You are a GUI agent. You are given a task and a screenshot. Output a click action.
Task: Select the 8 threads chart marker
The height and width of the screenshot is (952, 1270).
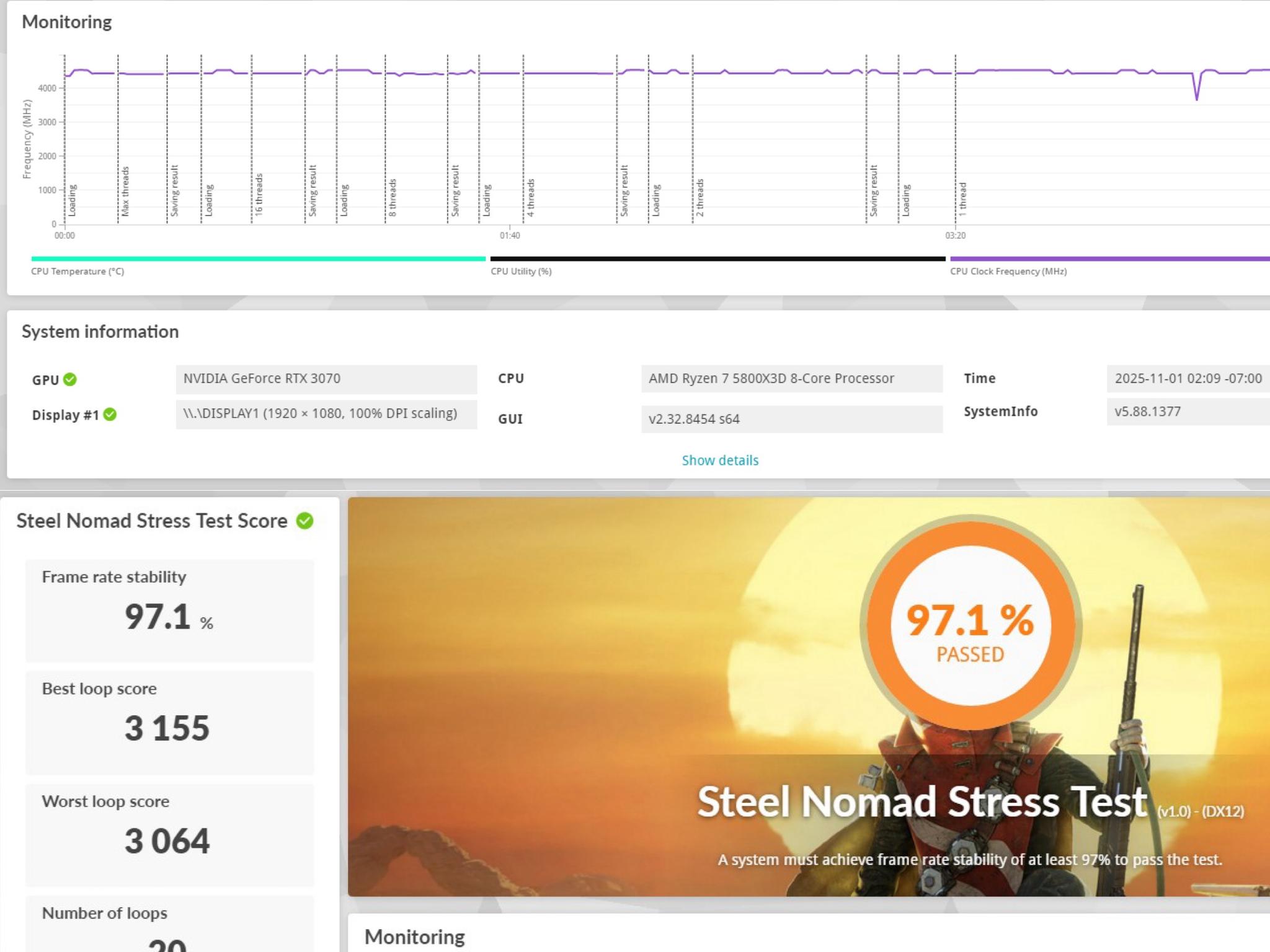point(392,198)
